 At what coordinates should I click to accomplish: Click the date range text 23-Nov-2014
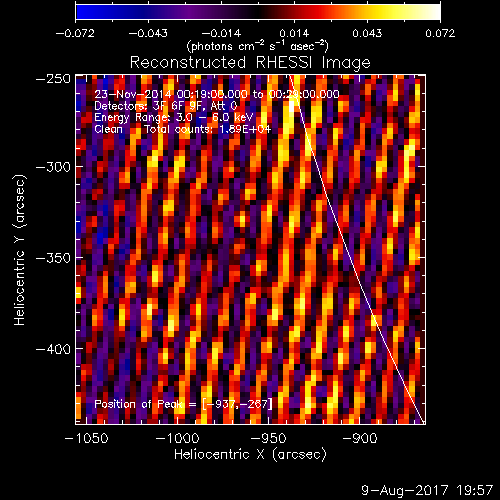tap(217, 94)
